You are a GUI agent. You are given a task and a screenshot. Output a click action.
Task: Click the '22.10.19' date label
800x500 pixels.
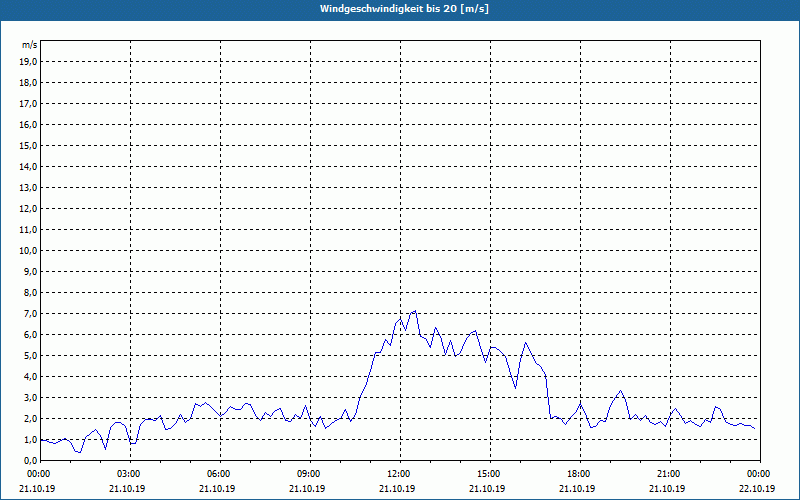click(757, 488)
